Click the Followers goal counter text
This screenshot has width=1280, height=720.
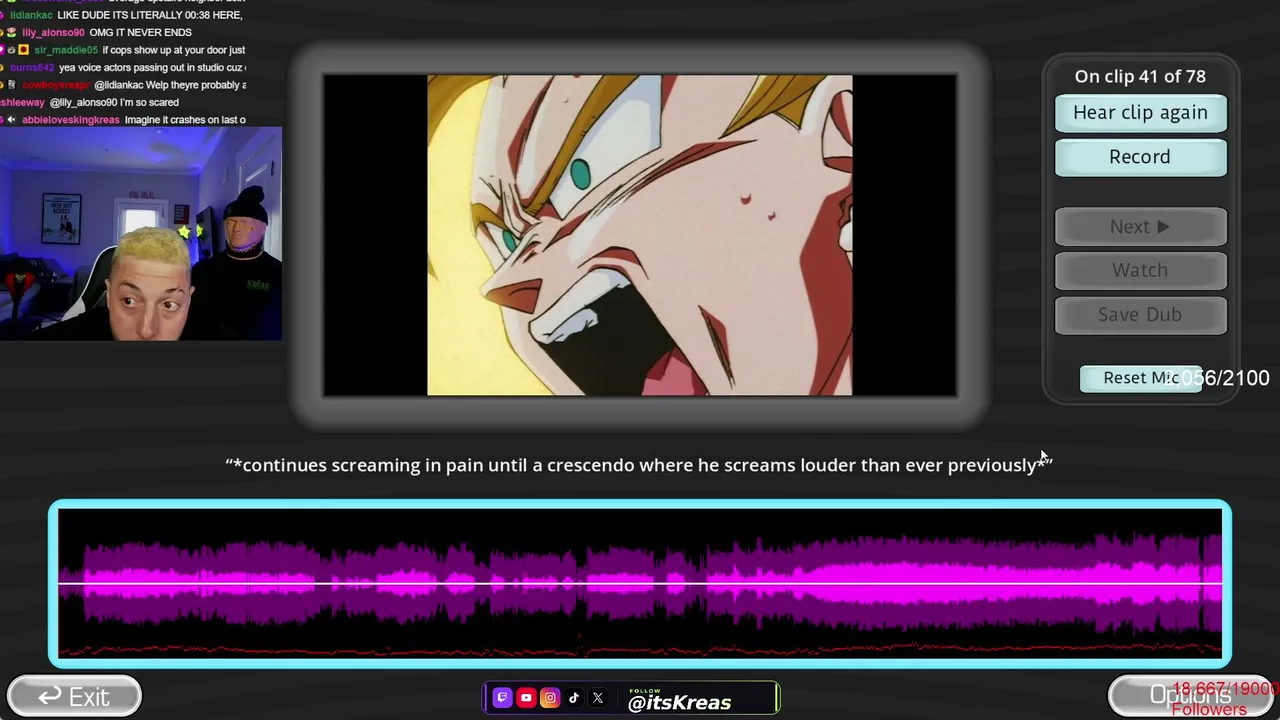coord(1224,699)
